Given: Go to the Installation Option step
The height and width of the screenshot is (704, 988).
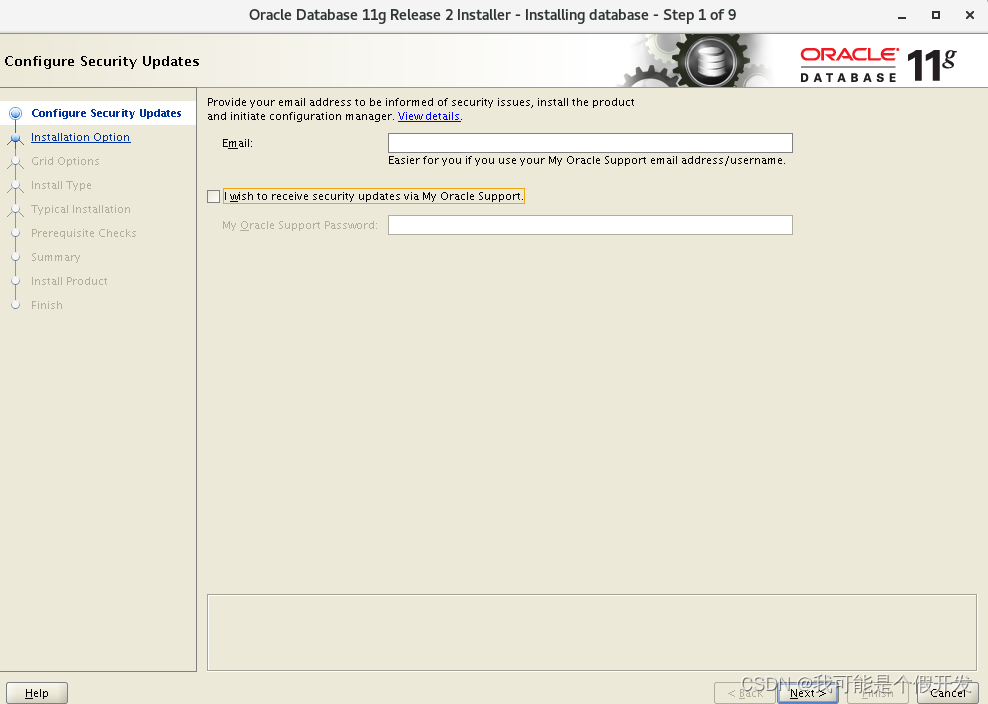Looking at the screenshot, I should 81,137.
